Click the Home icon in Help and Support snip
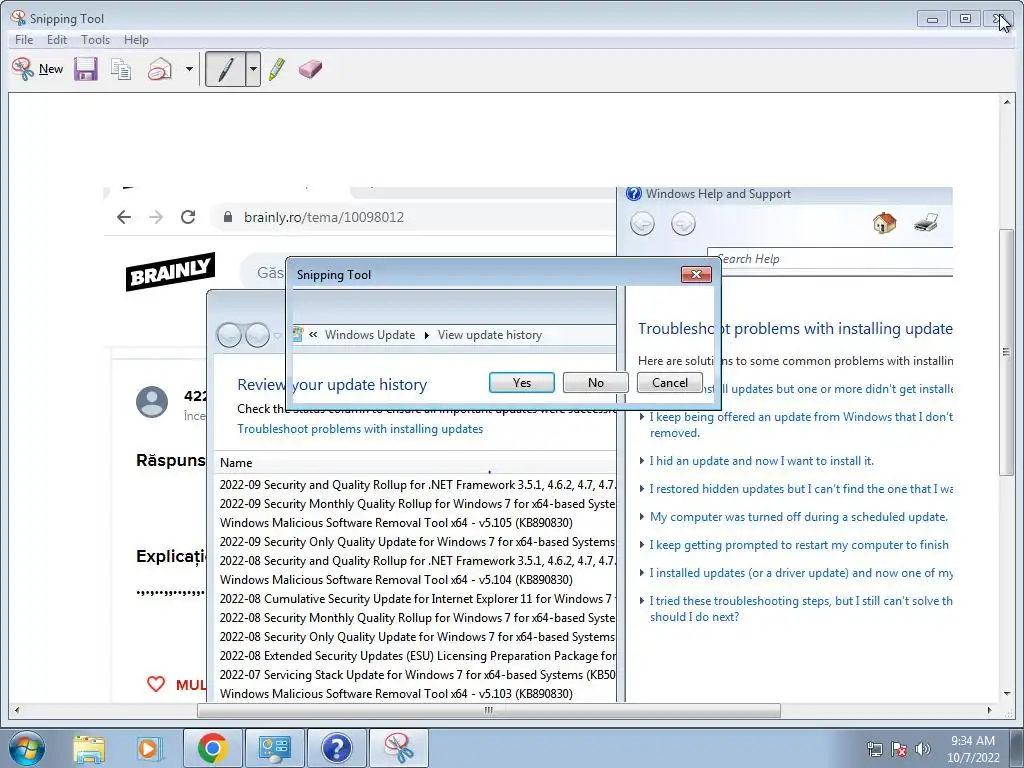 [884, 223]
